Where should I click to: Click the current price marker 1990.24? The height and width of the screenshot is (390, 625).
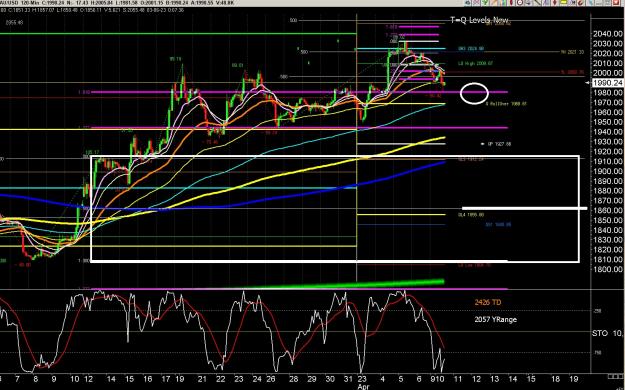click(607, 83)
